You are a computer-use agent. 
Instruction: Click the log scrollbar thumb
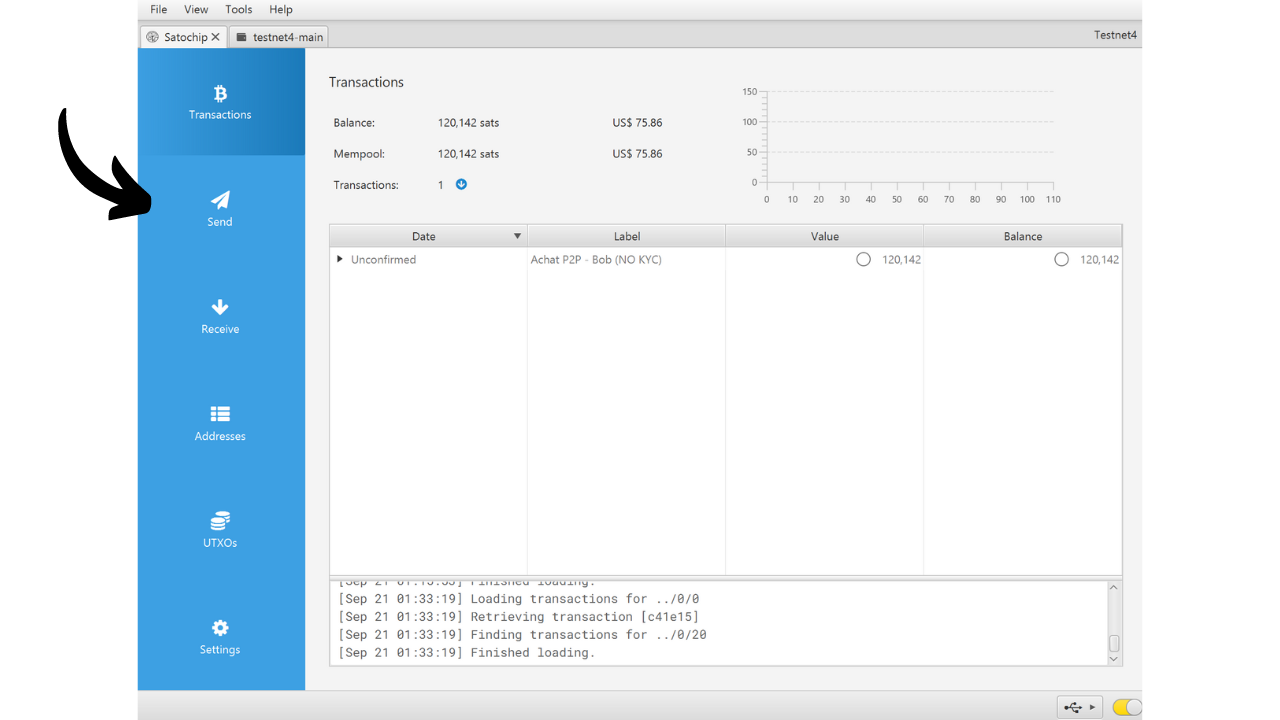(1114, 643)
